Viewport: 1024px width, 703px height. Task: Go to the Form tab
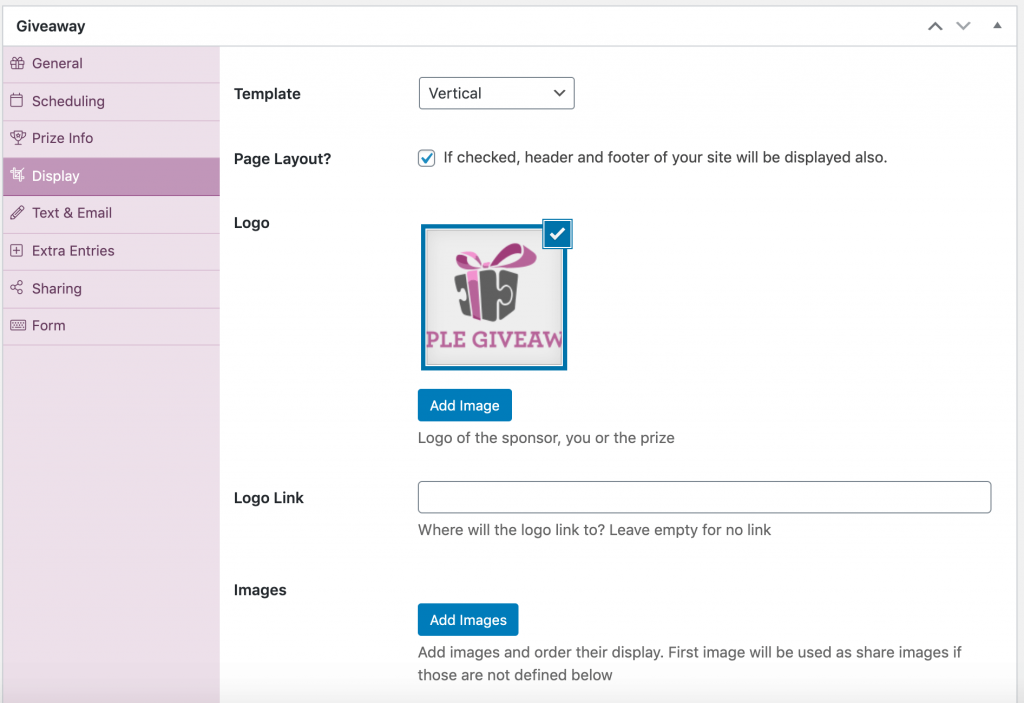(x=111, y=326)
